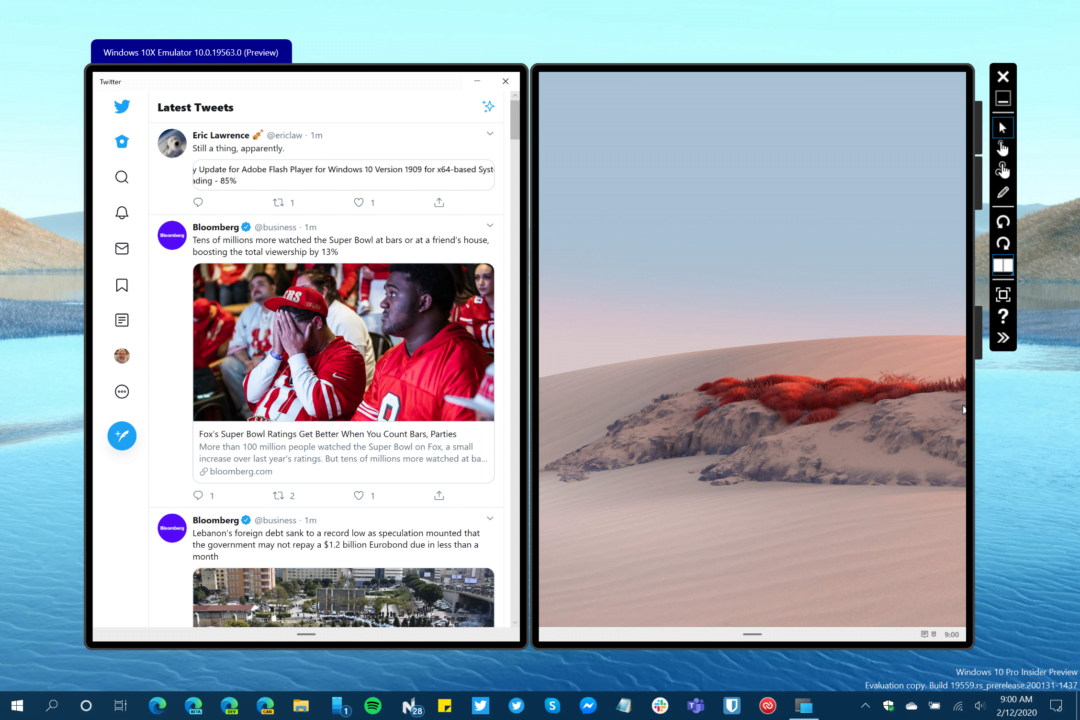Select the pen input tool in emulator toolbar
The width and height of the screenshot is (1080, 720).
click(1003, 190)
